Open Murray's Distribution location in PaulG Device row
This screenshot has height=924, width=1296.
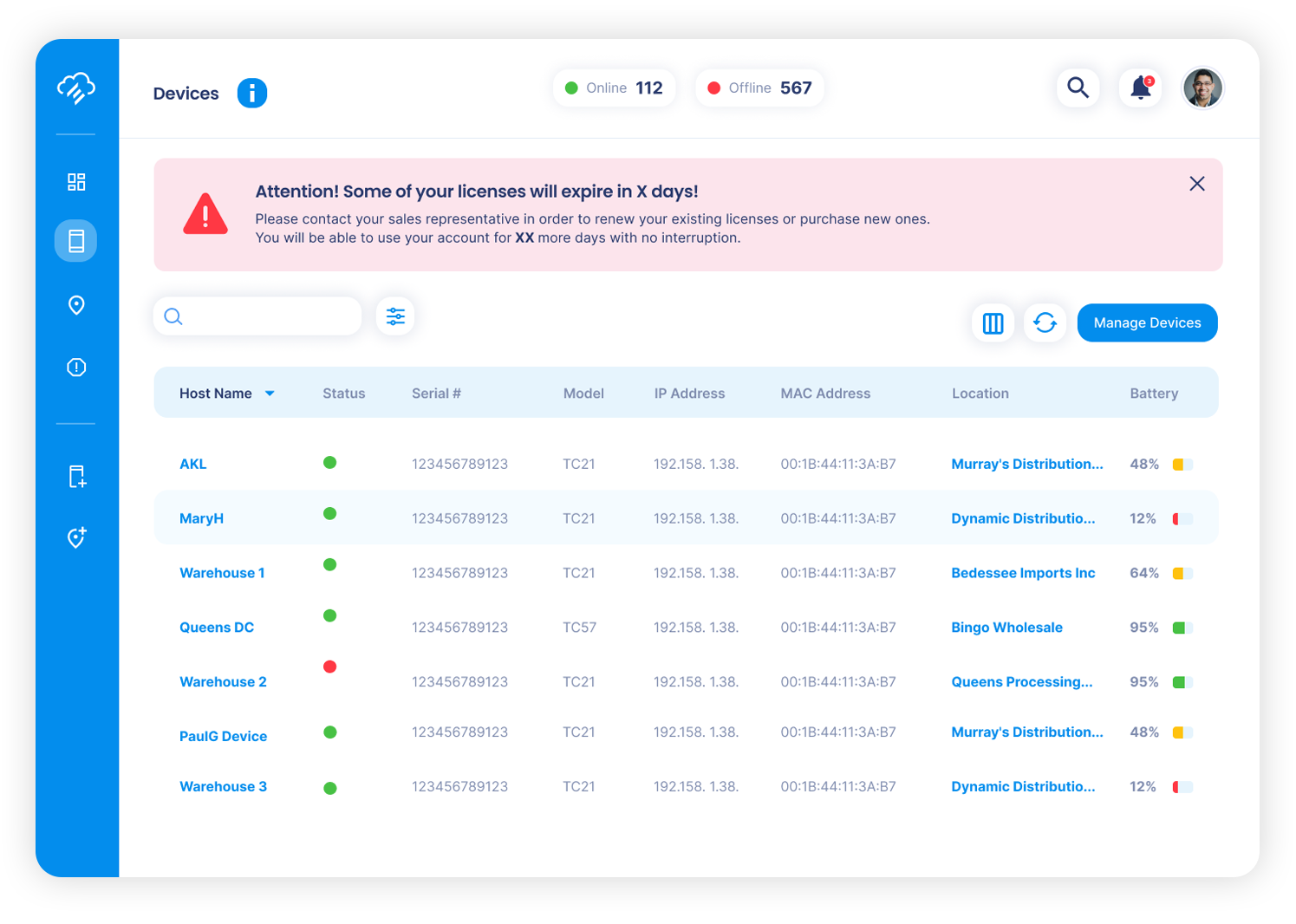[1027, 732]
